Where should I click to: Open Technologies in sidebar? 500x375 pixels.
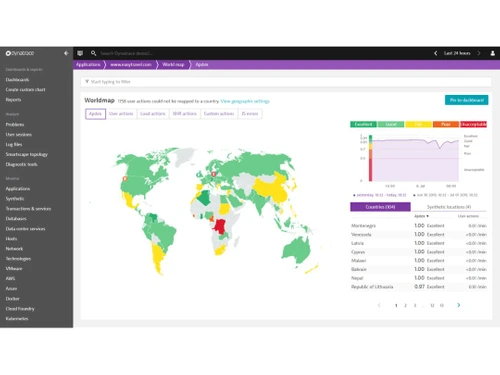18,259
